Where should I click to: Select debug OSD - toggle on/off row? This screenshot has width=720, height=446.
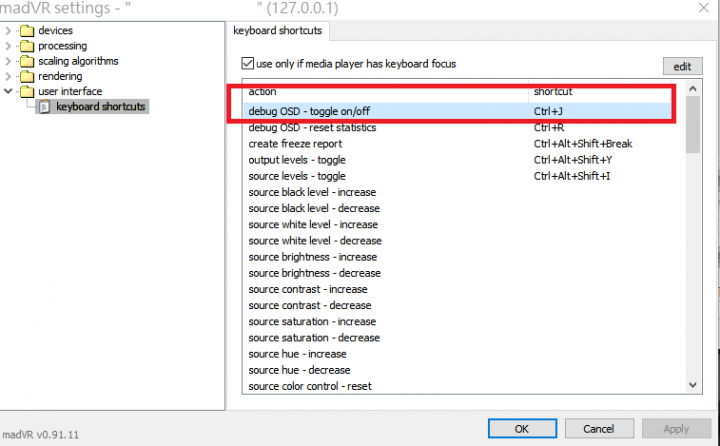pos(457,111)
